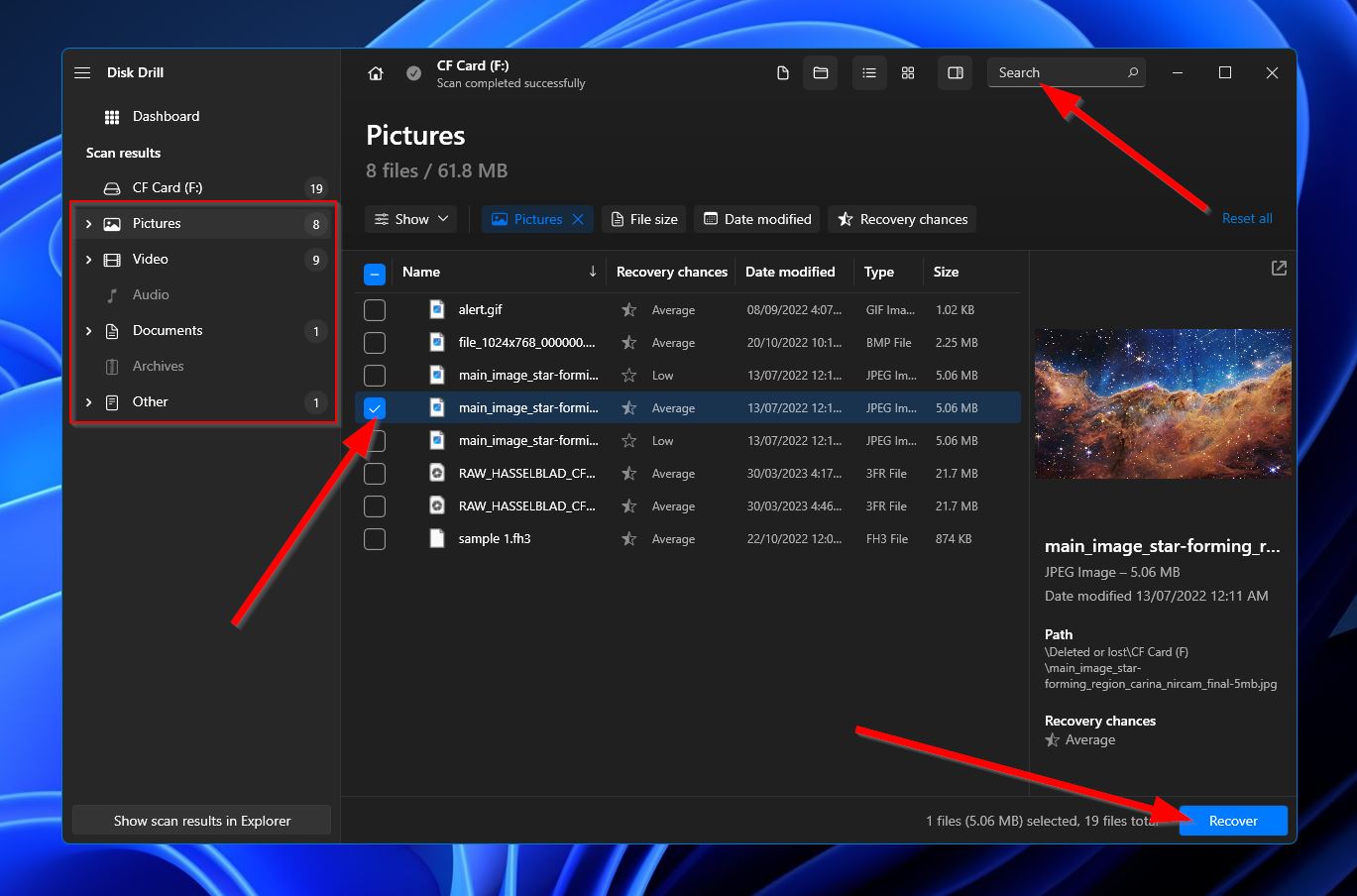This screenshot has width=1357, height=896.
Task: Check the first main_image Low-chance checkbox
Action: pyautogui.click(x=375, y=376)
